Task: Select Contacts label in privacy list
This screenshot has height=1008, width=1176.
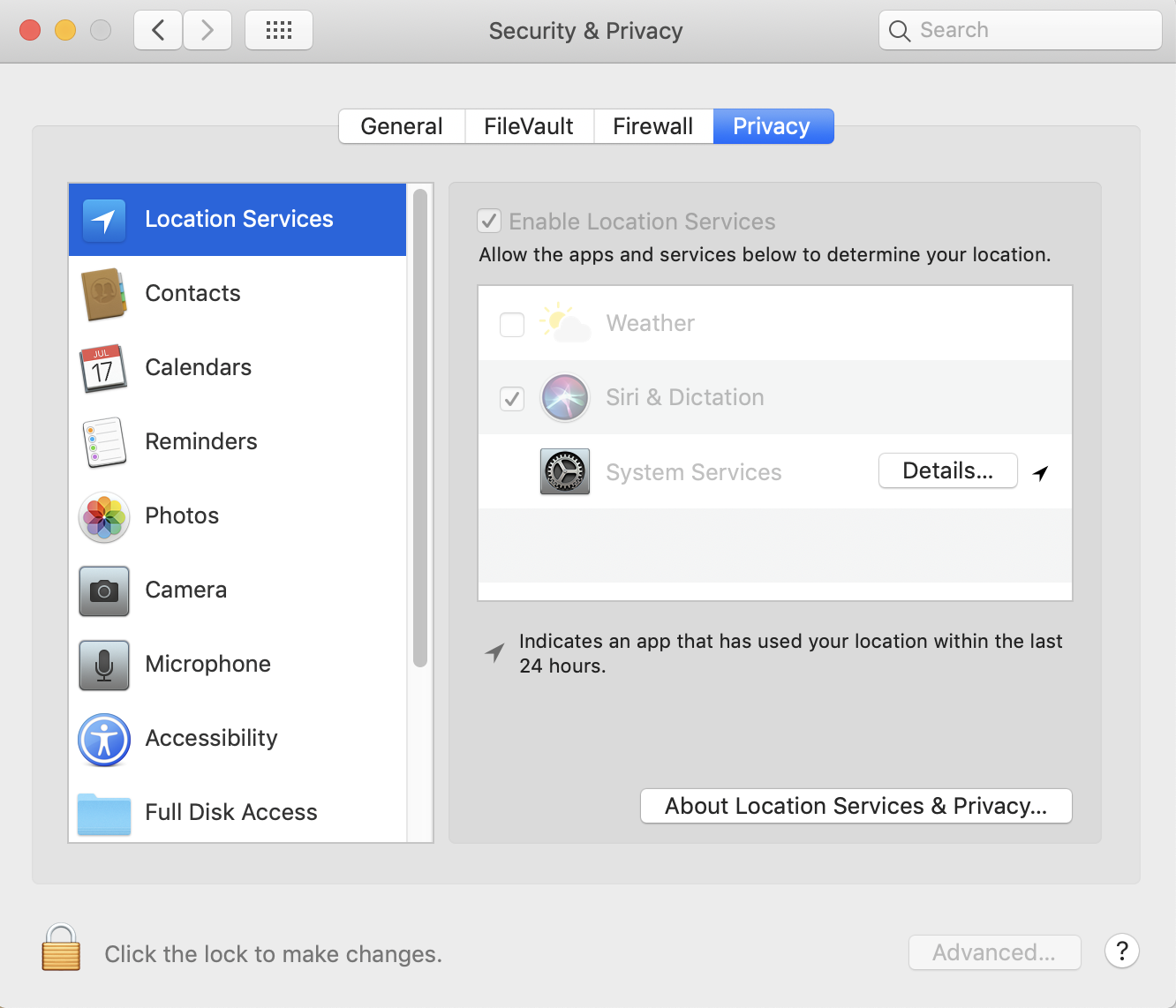Action: [192, 293]
